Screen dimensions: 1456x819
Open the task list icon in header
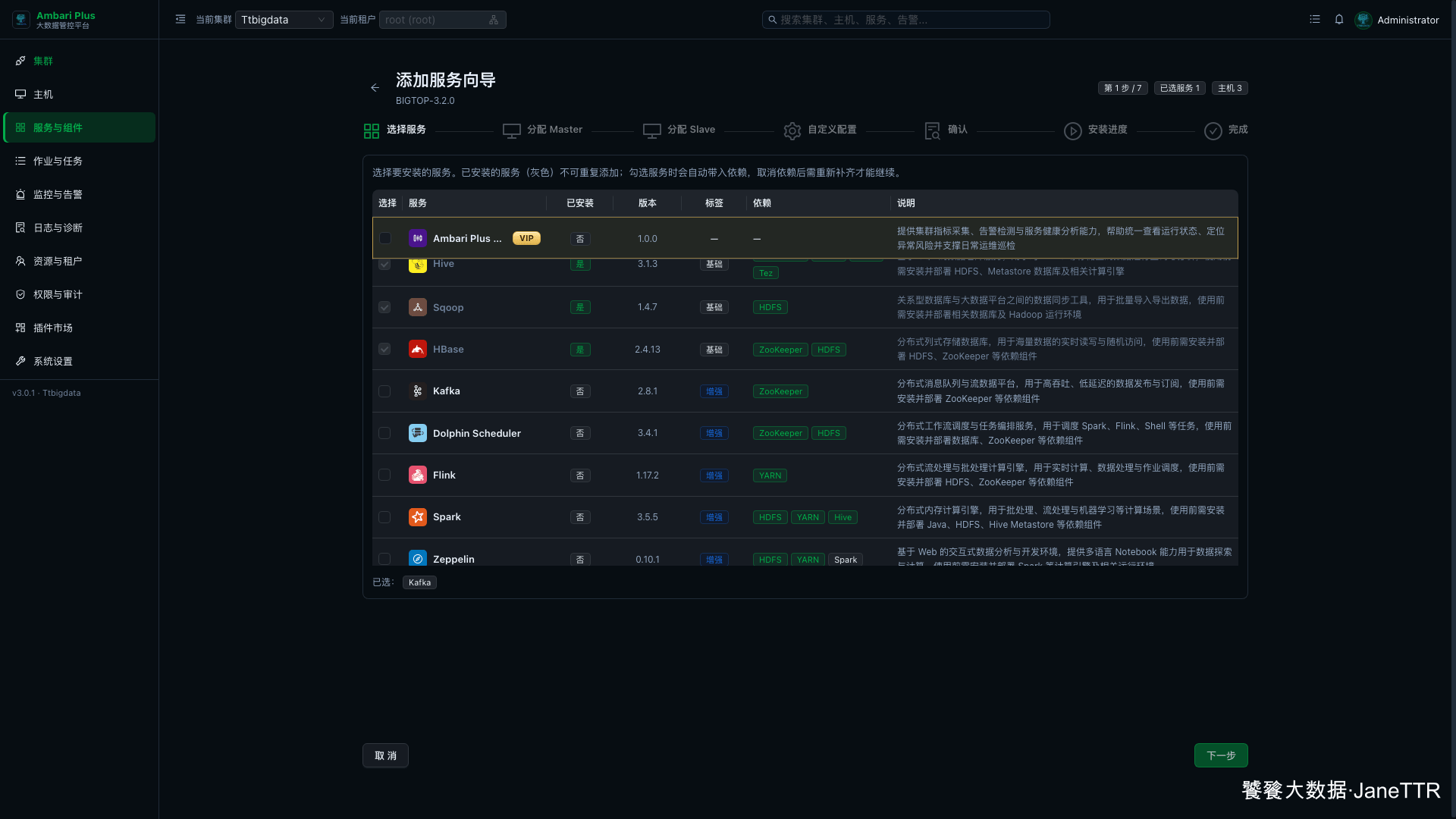tap(1315, 20)
